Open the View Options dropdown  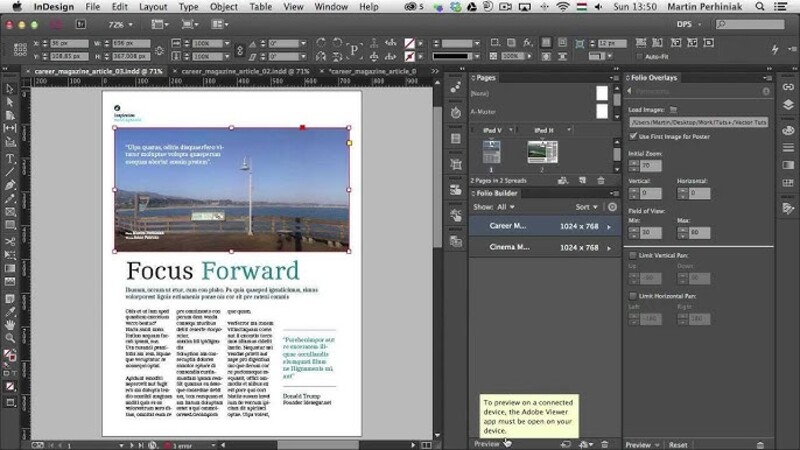click(x=160, y=24)
